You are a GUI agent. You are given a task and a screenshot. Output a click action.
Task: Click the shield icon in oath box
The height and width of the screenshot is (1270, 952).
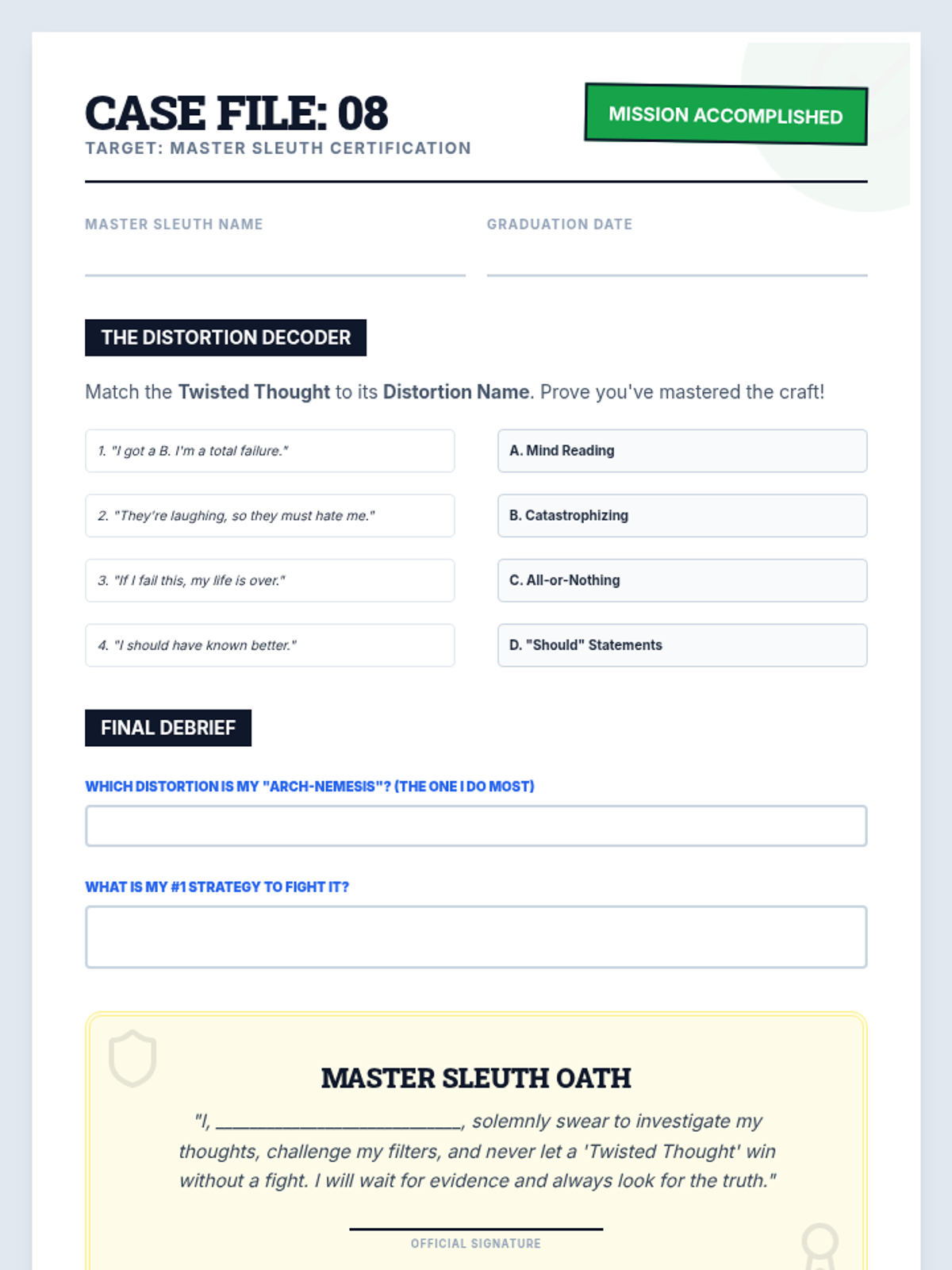tap(132, 1058)
